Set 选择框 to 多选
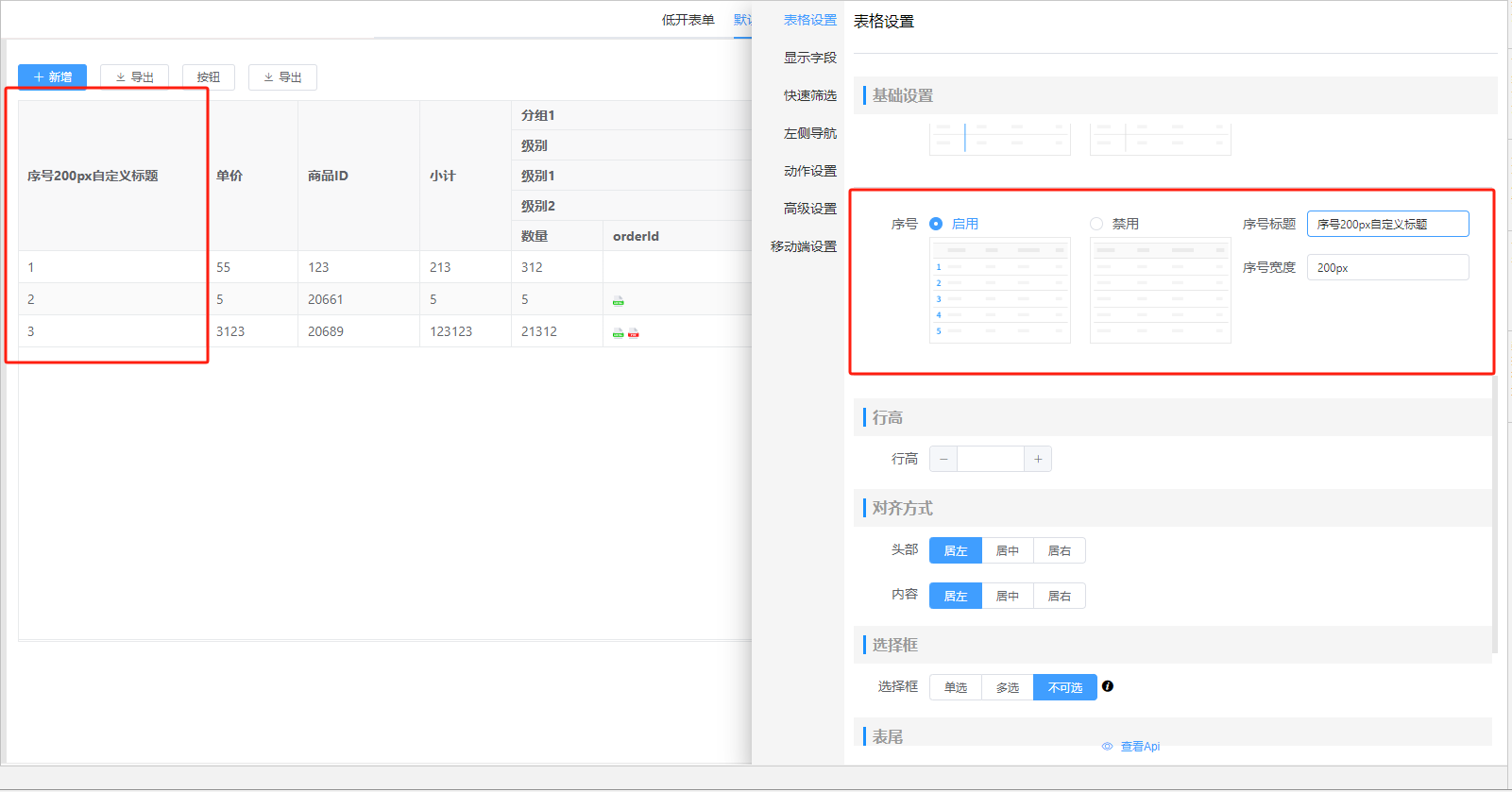 pos(1008,687)
